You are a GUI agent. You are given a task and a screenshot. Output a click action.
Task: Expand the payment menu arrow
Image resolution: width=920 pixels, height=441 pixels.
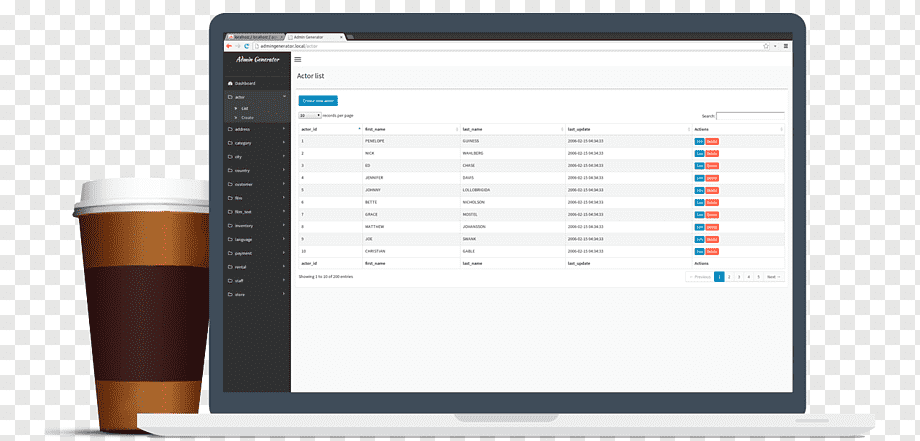tap(284, 253)
